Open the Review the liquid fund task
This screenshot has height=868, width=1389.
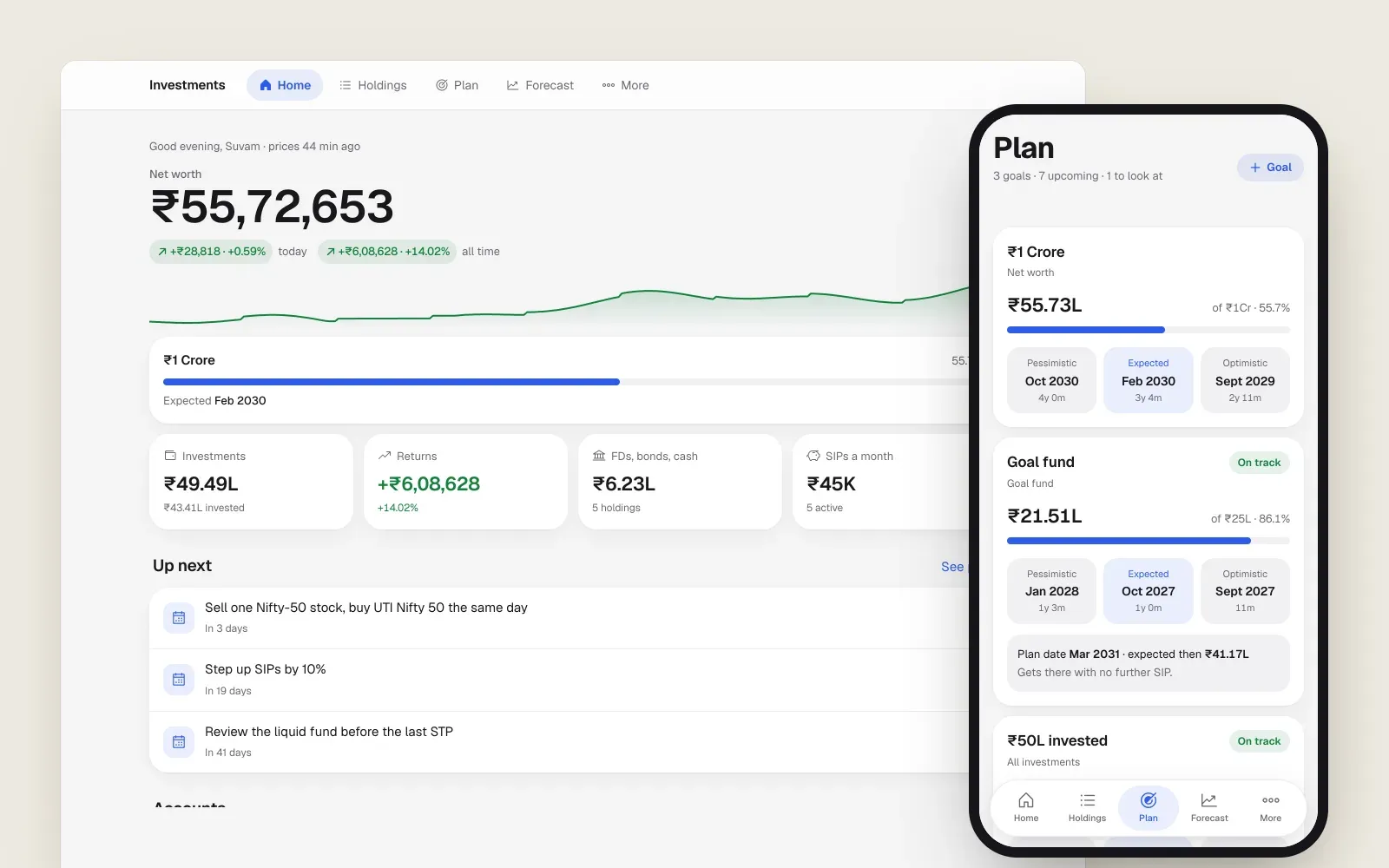[559, 742]
